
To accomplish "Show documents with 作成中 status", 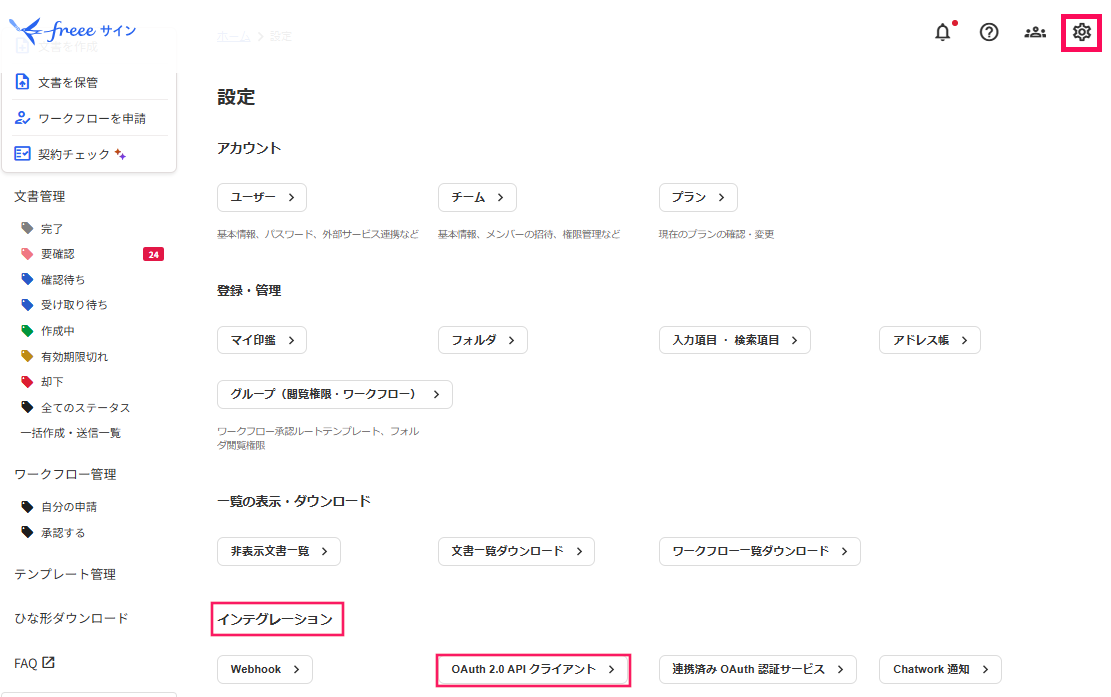I will (57, 331).
